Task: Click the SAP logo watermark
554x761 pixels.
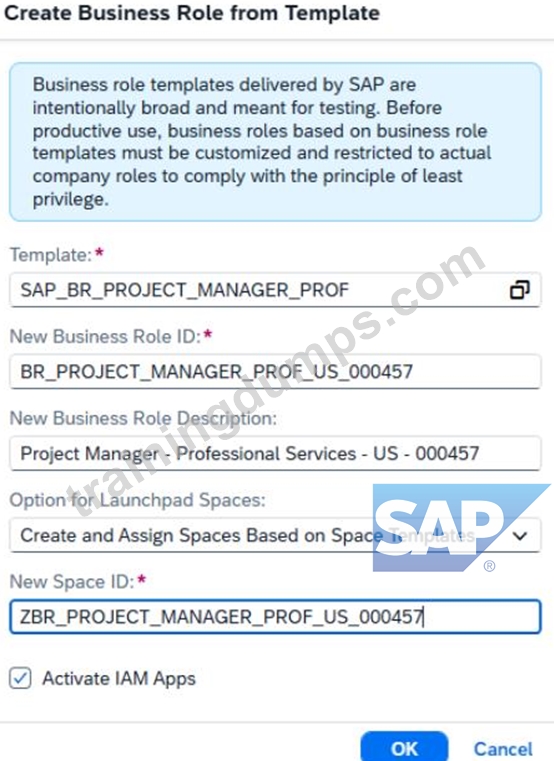Action: [461, 528]
